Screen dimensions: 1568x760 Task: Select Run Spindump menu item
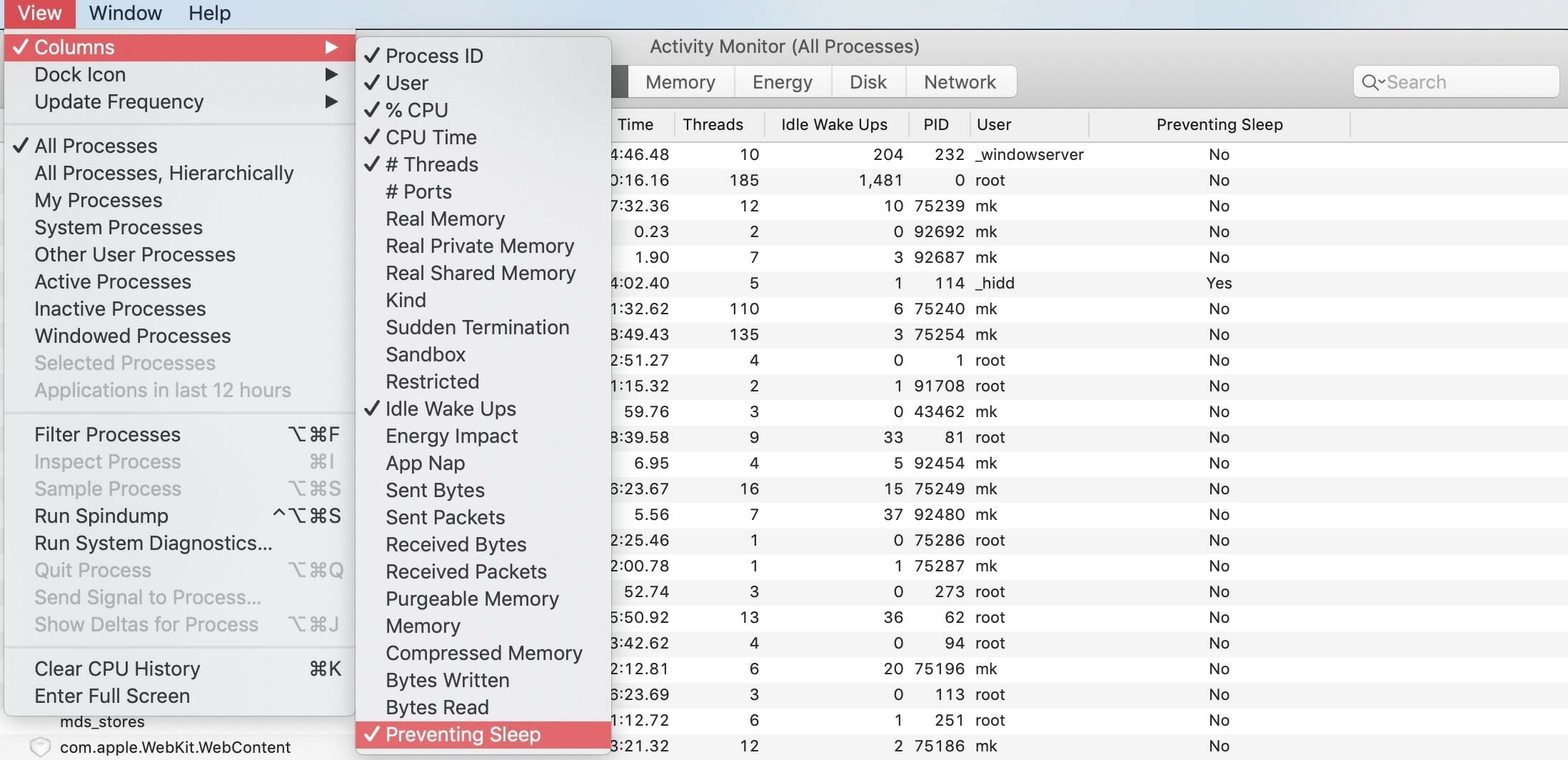coord(101,516)
